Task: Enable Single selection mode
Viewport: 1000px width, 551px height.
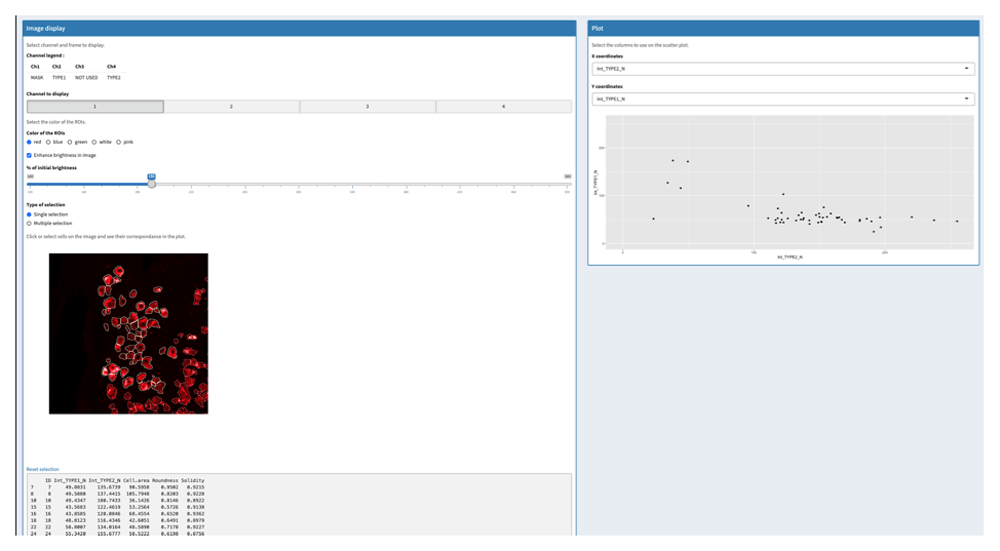Action: 29,215
